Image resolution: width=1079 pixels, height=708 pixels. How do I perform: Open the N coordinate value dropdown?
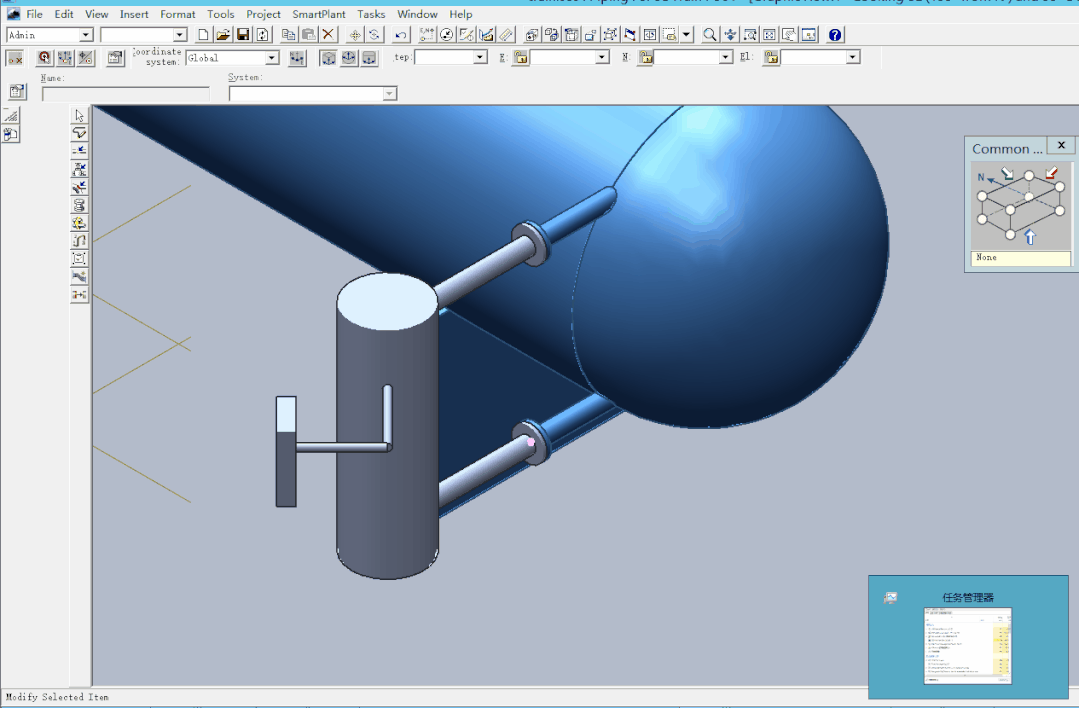[x=725, y=57]
